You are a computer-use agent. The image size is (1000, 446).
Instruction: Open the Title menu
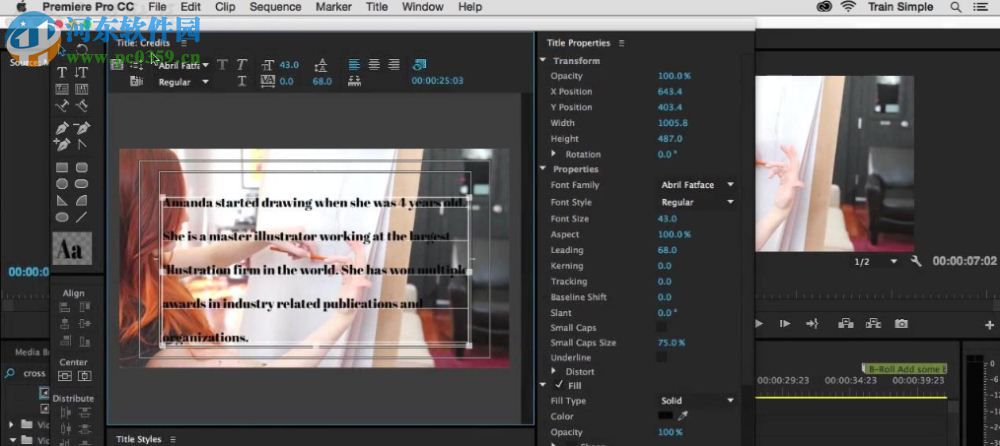(x=376, y=7)
